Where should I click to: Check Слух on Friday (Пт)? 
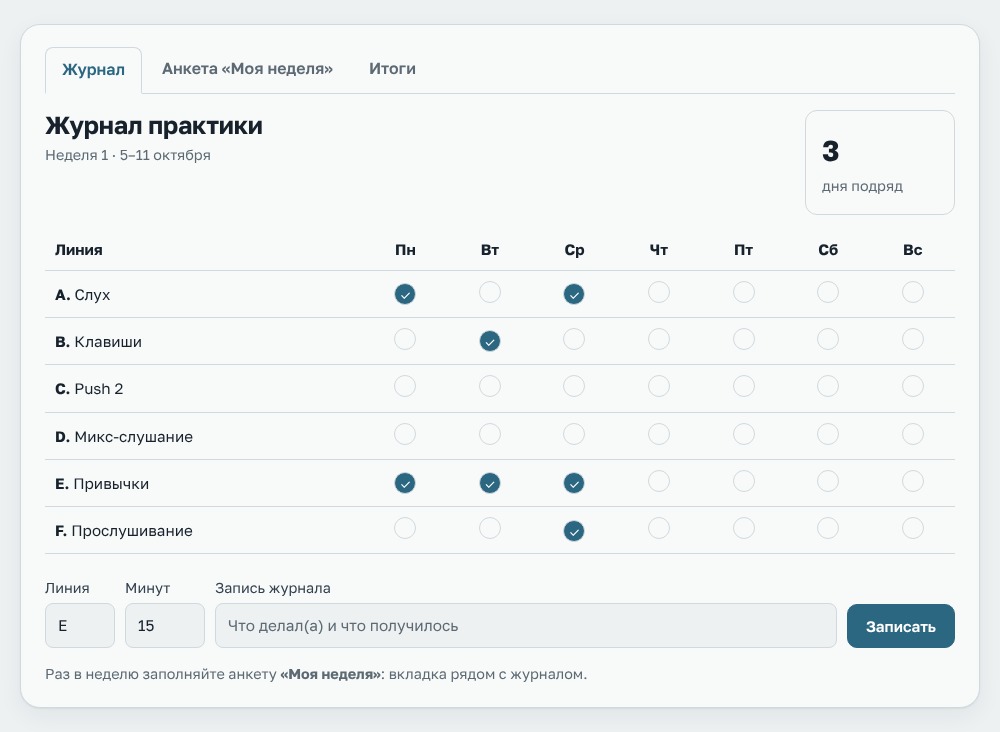[x=744, y=292]
